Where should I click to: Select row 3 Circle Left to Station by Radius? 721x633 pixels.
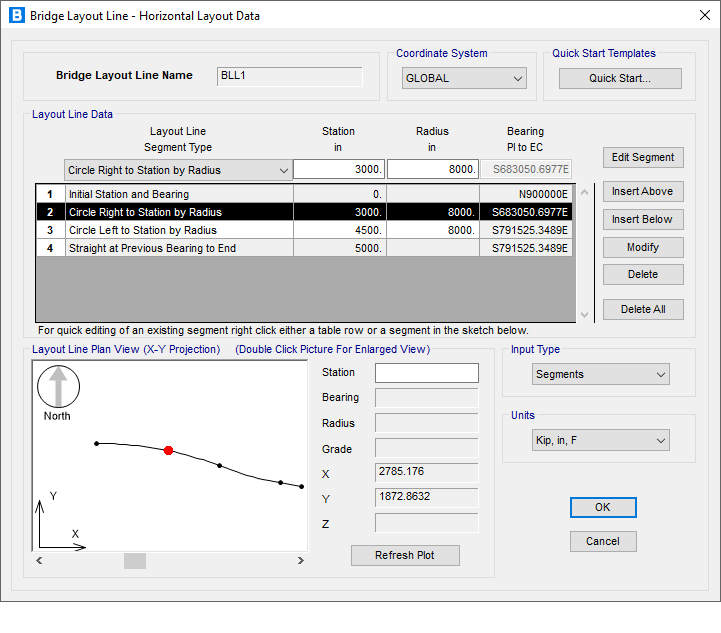pyautogui.click(x=180, y=230)
